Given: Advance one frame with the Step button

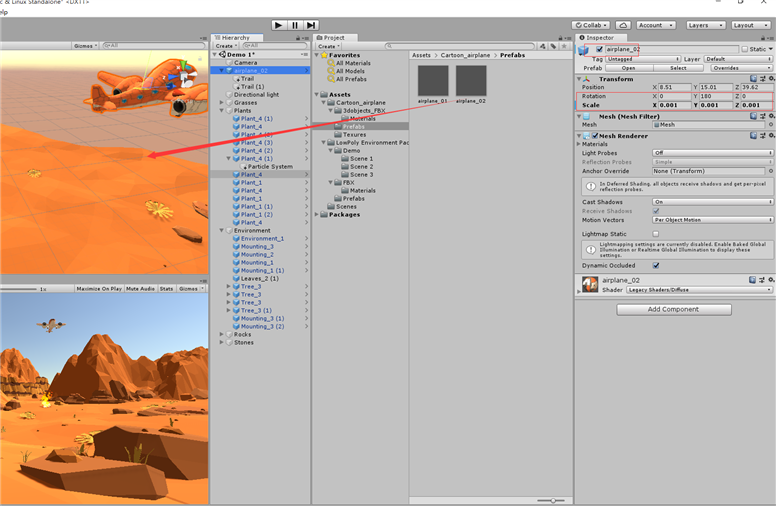Looking at the screenshot, I should pos(311,25).
